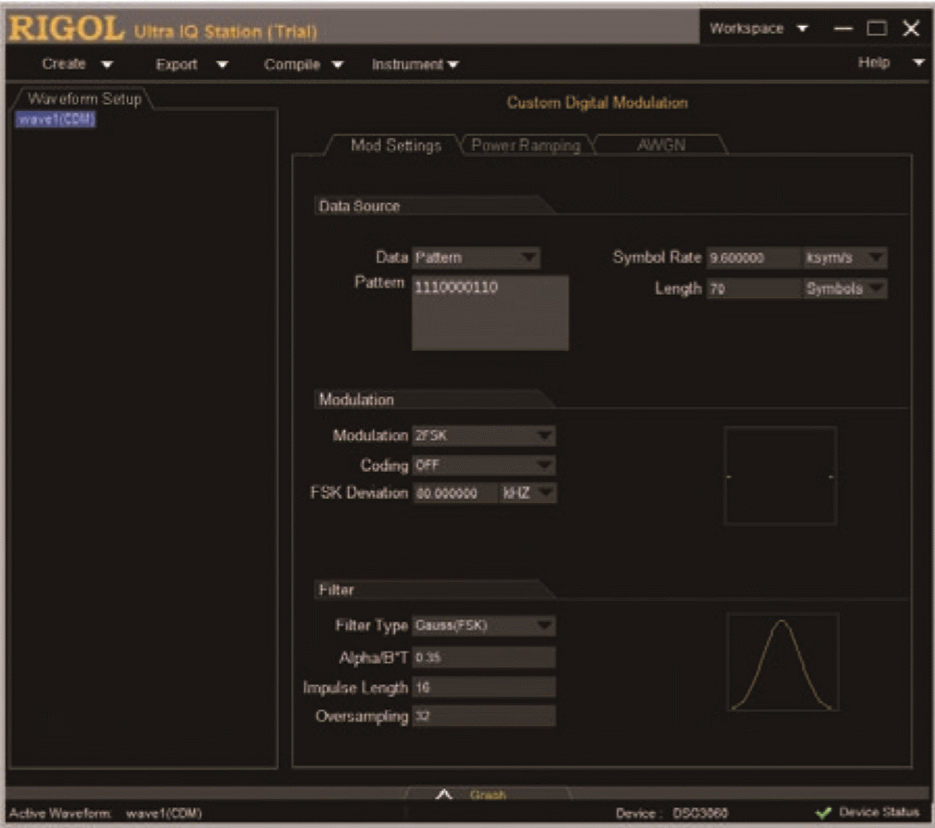
Task: Open the Help menu
Action: click(891, 63)
